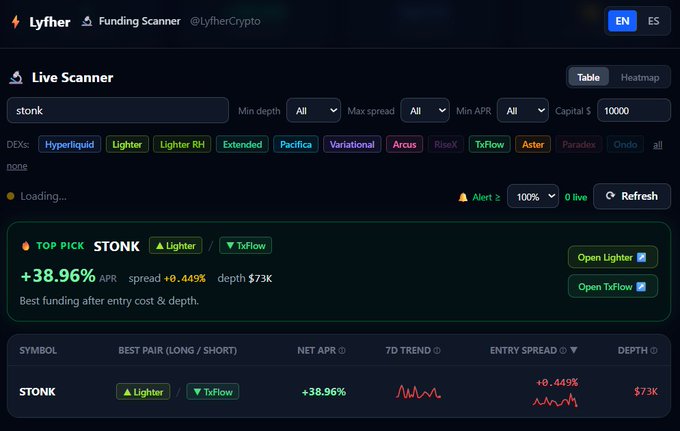
Task: Toggle the Arcus DEX filter
Action: [x=405, y=144]
